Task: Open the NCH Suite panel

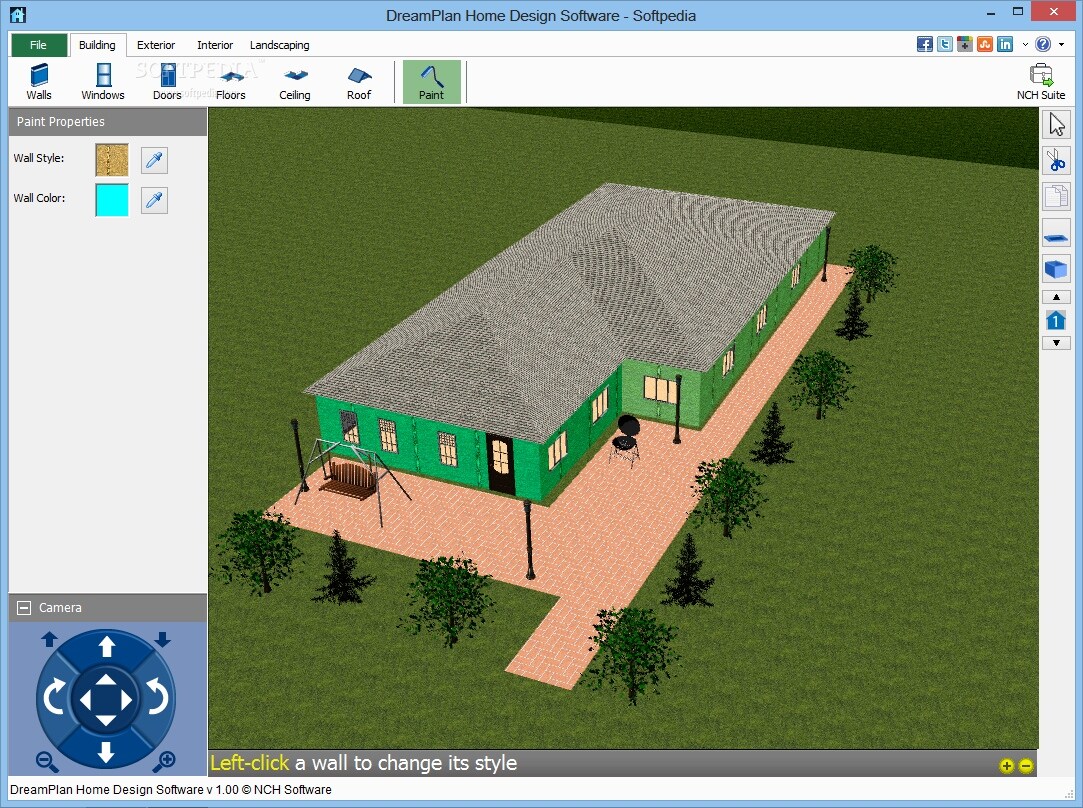Action: tap(1040, 80)
